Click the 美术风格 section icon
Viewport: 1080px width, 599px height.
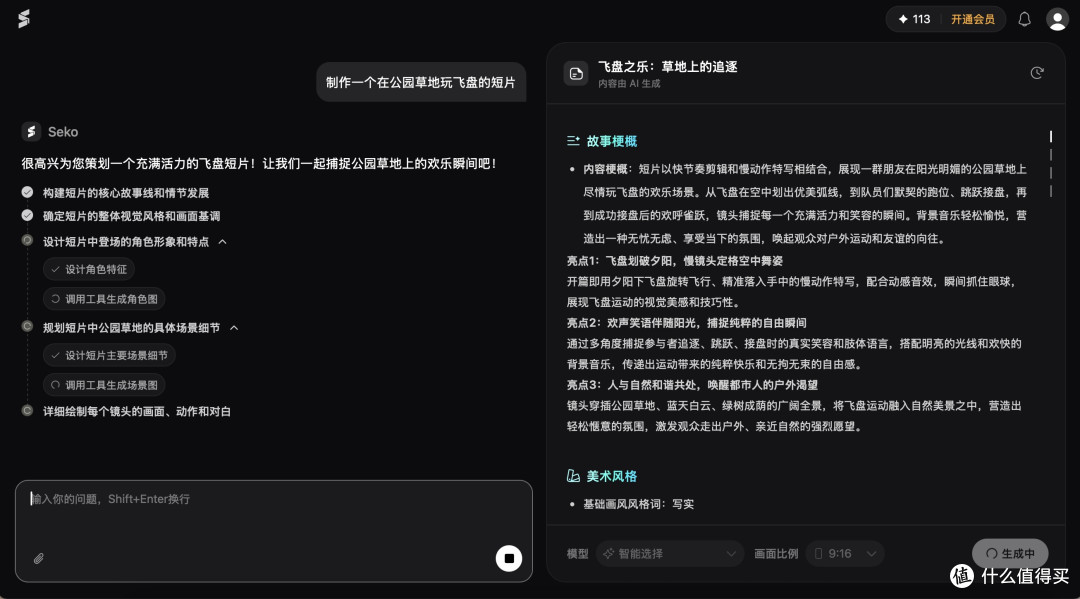(573, 476)
